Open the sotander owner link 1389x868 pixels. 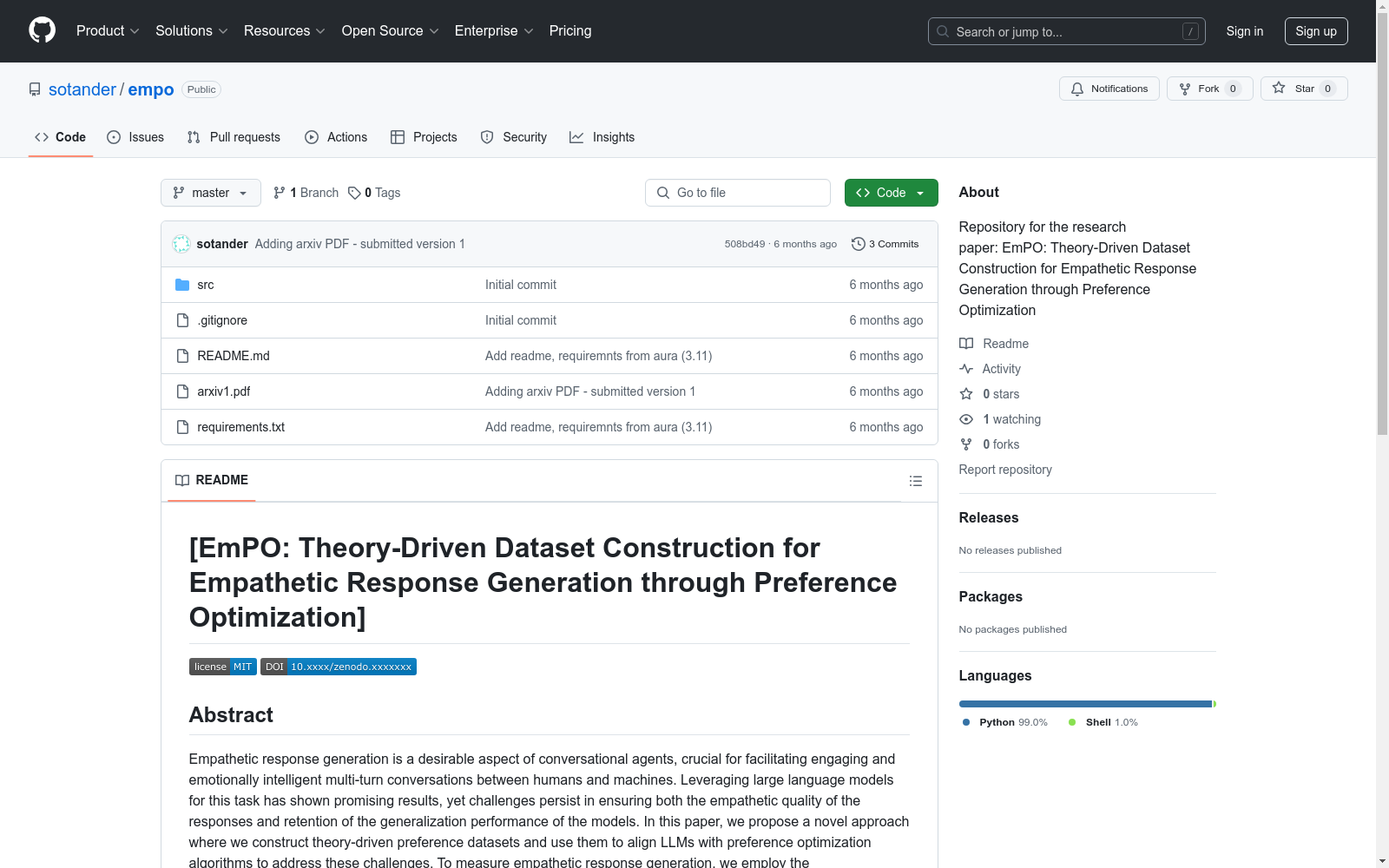[82, 89]
